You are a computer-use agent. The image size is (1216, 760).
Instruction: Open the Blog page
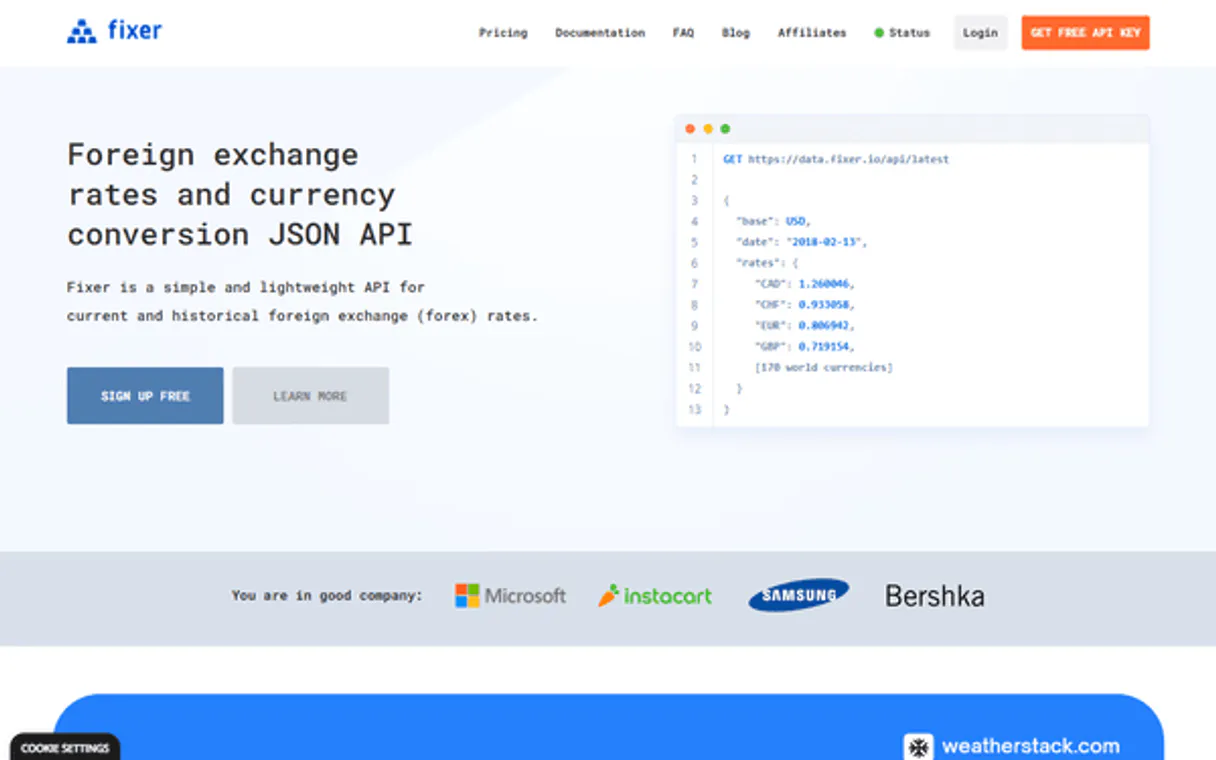(x=736, y=32)
